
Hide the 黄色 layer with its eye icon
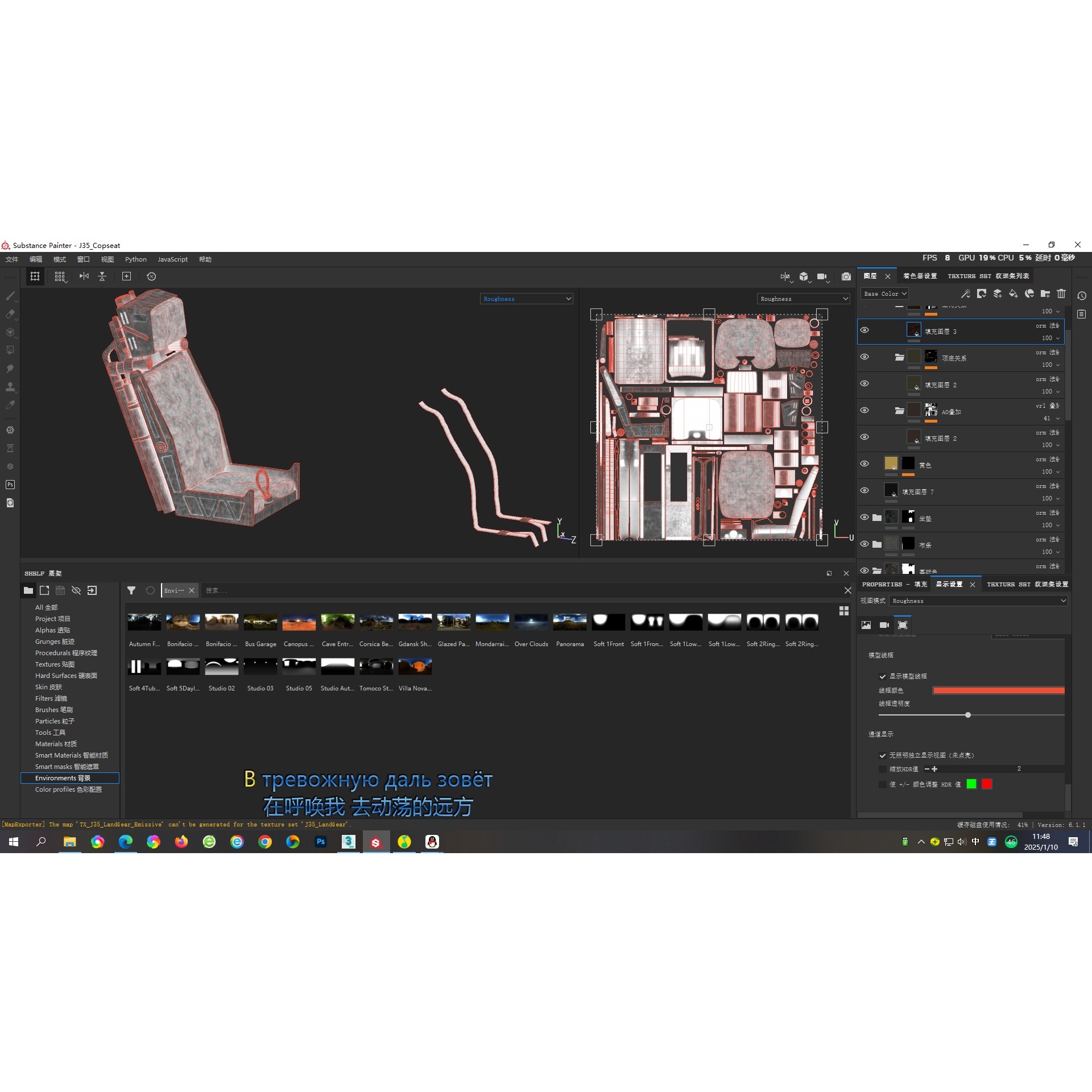point(864,464)
